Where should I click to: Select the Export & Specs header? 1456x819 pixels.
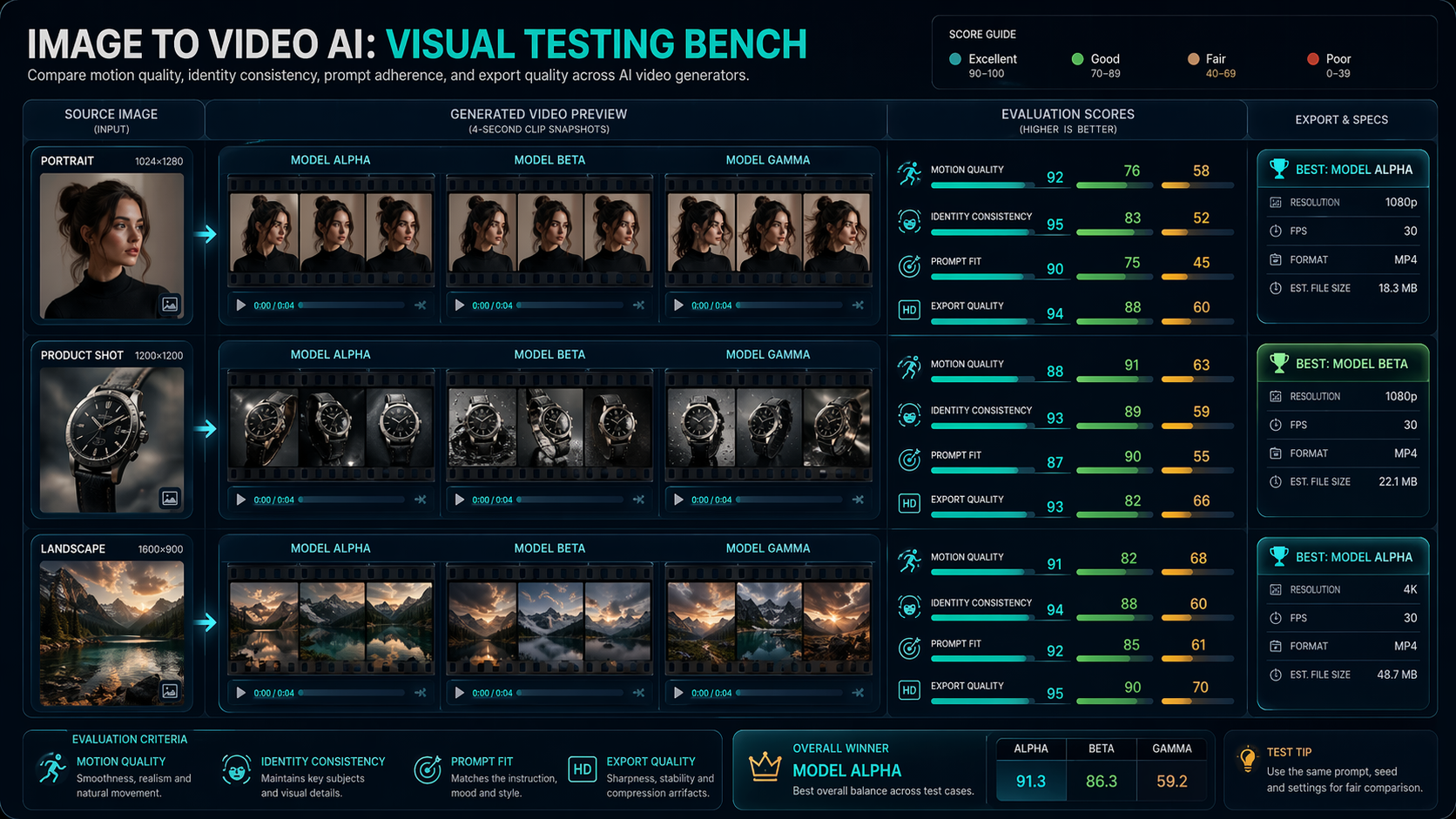coord(1341,120)
